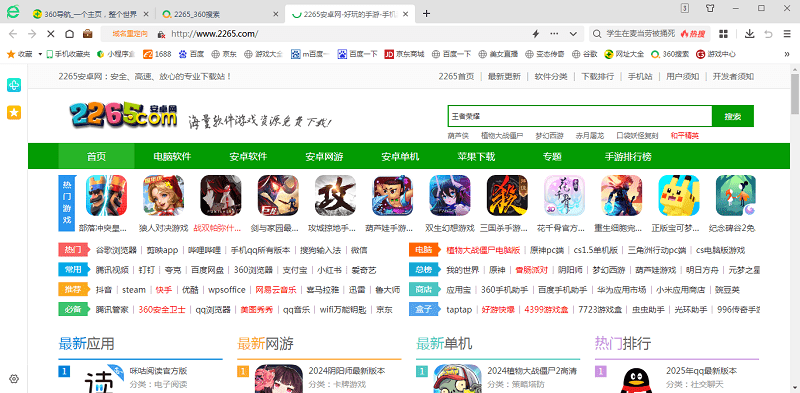The height and width of the screenshot is (393, 800).
Task: Open the 手机收藏夹 bookmark
Action: tap(68, 54)
